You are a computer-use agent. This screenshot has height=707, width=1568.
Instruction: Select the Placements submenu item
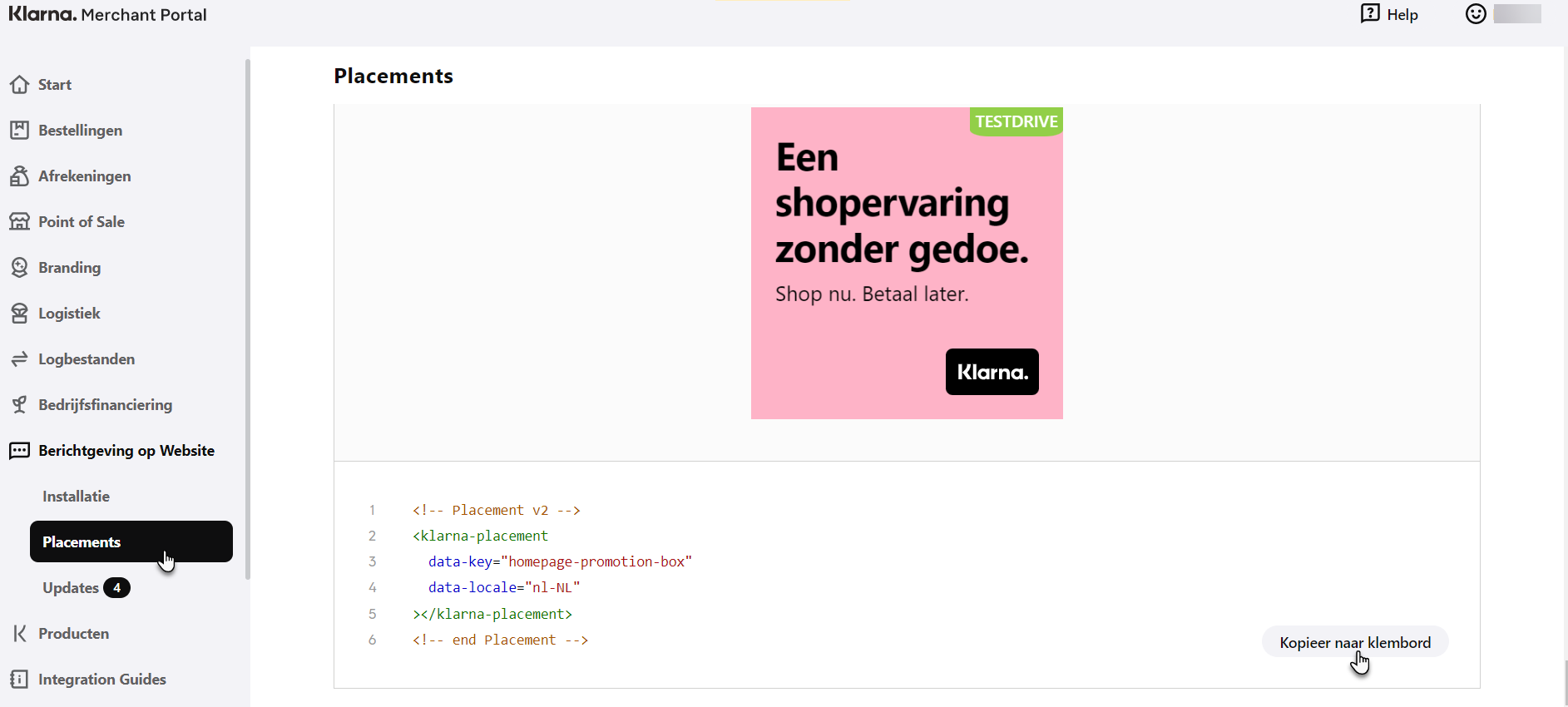(131, 541)
